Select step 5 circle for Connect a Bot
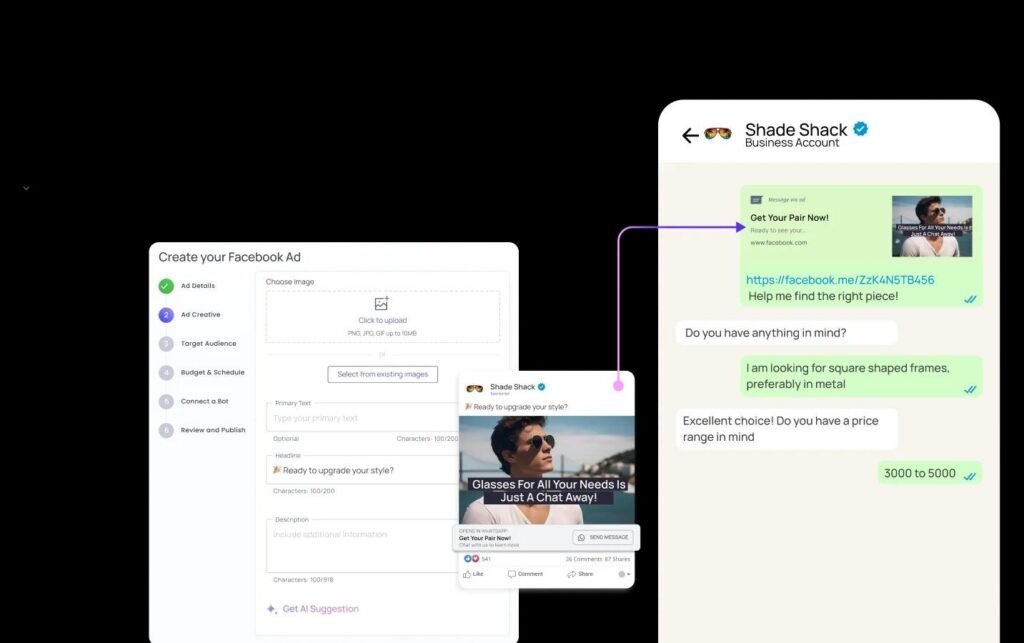This screenshot has height=643, width=1024. [x=166, y=401]
